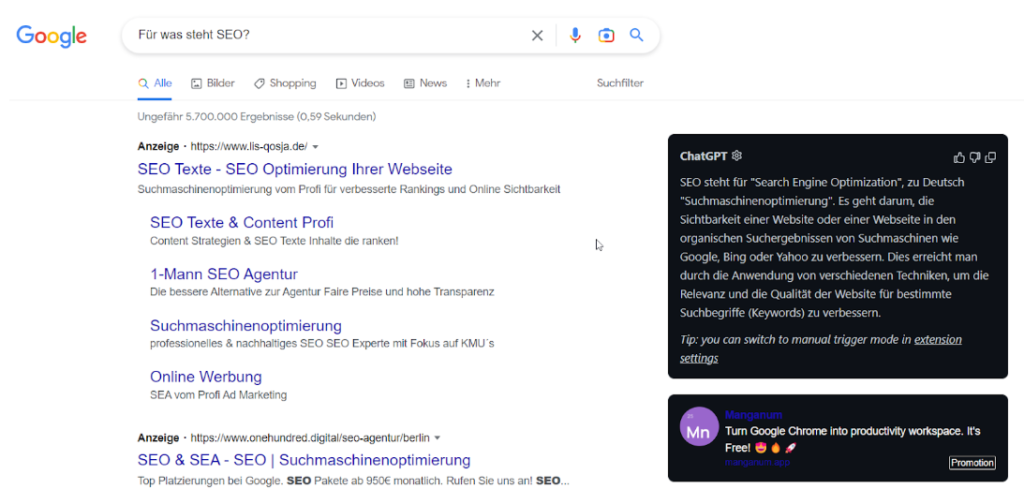Click the Manganum Mn avatar icon

pos(699,426)
